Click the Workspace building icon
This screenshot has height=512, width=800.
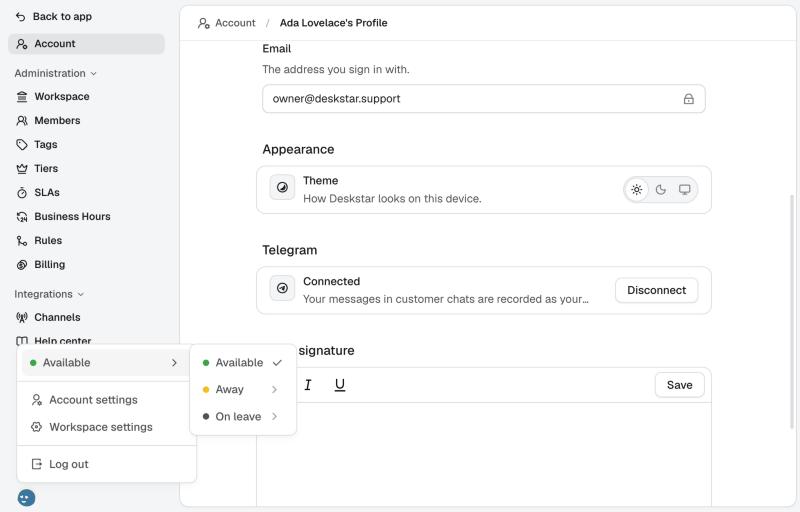click(x=22, y=96)
